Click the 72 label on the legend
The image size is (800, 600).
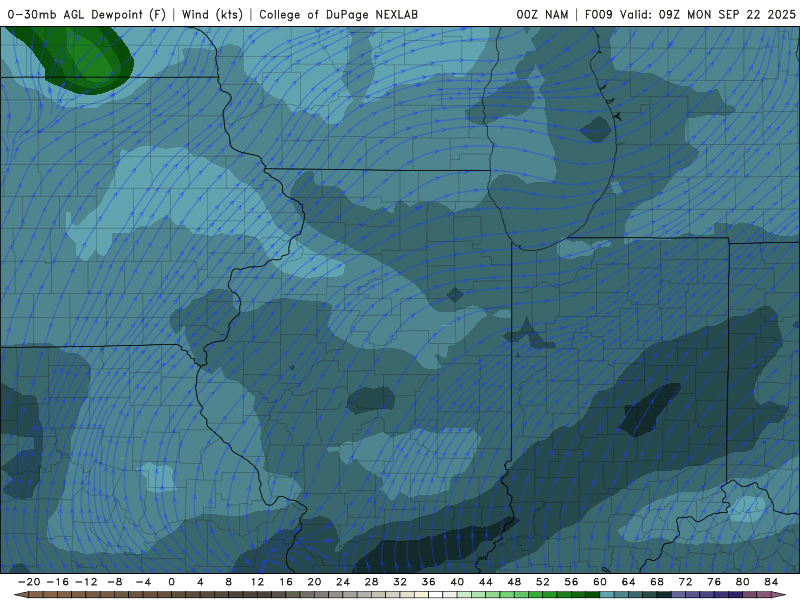tap(686, 582)
